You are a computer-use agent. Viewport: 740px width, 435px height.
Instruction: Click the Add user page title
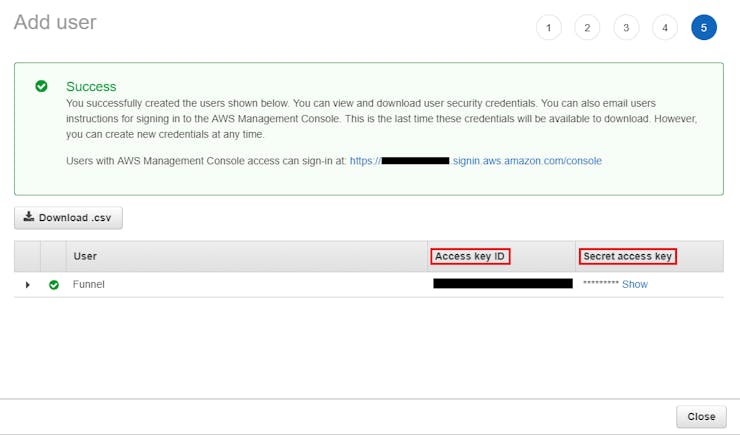[55, 22]
